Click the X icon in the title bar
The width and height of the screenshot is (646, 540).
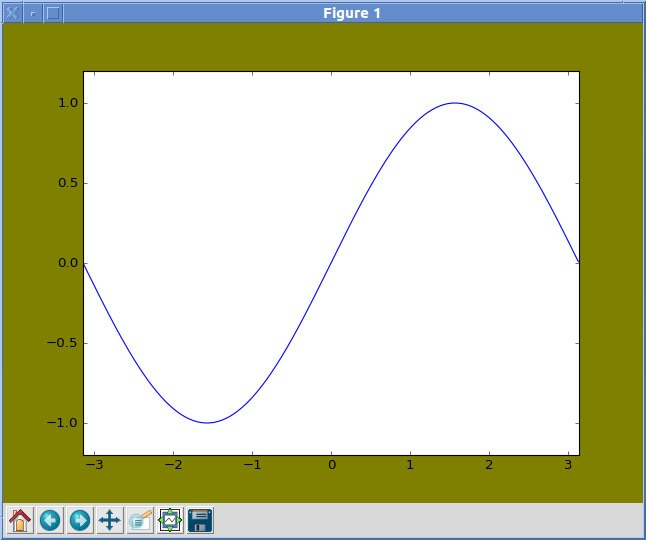(x=12, y=13)
